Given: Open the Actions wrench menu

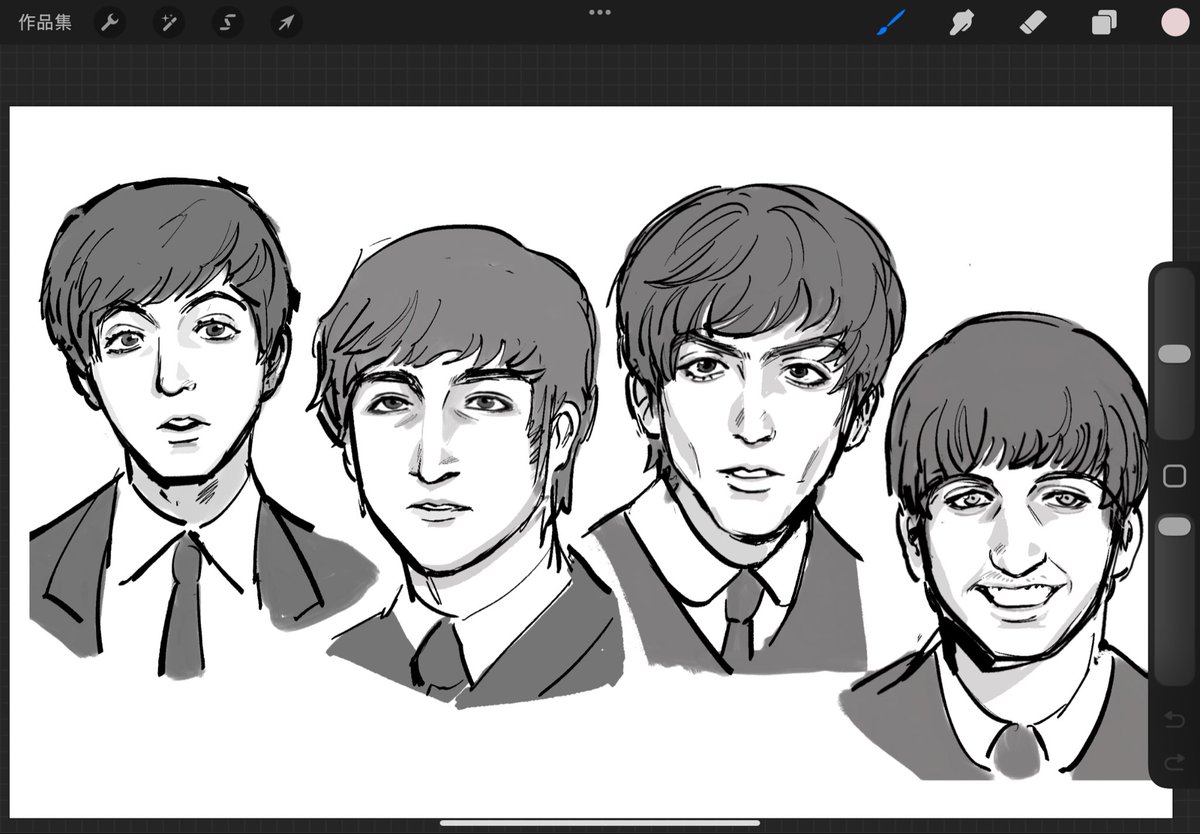Looking at the screenshot, I should (x=110, y=23).
